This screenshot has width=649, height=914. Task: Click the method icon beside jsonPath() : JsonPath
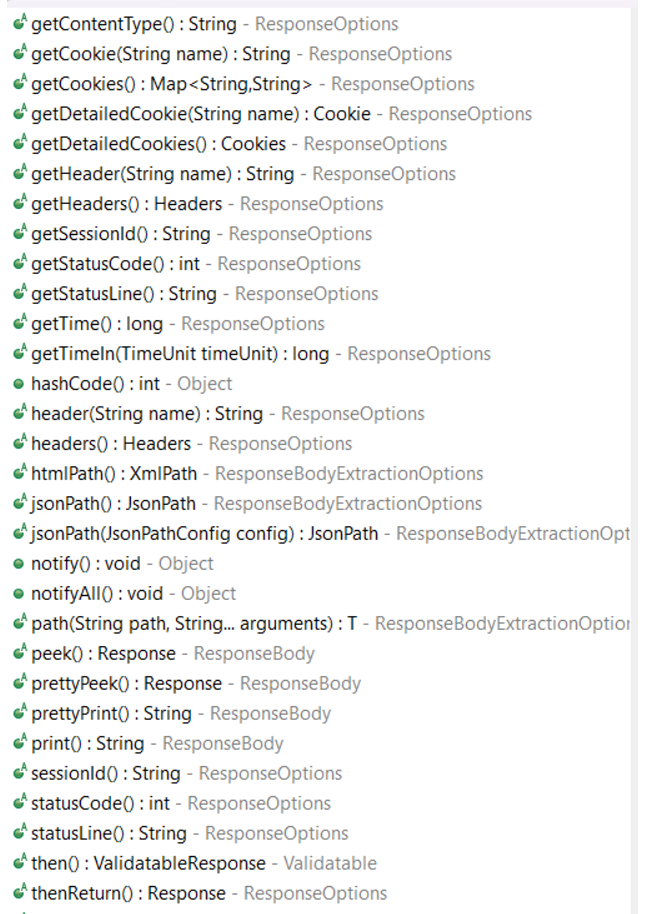tap(20, 502)
